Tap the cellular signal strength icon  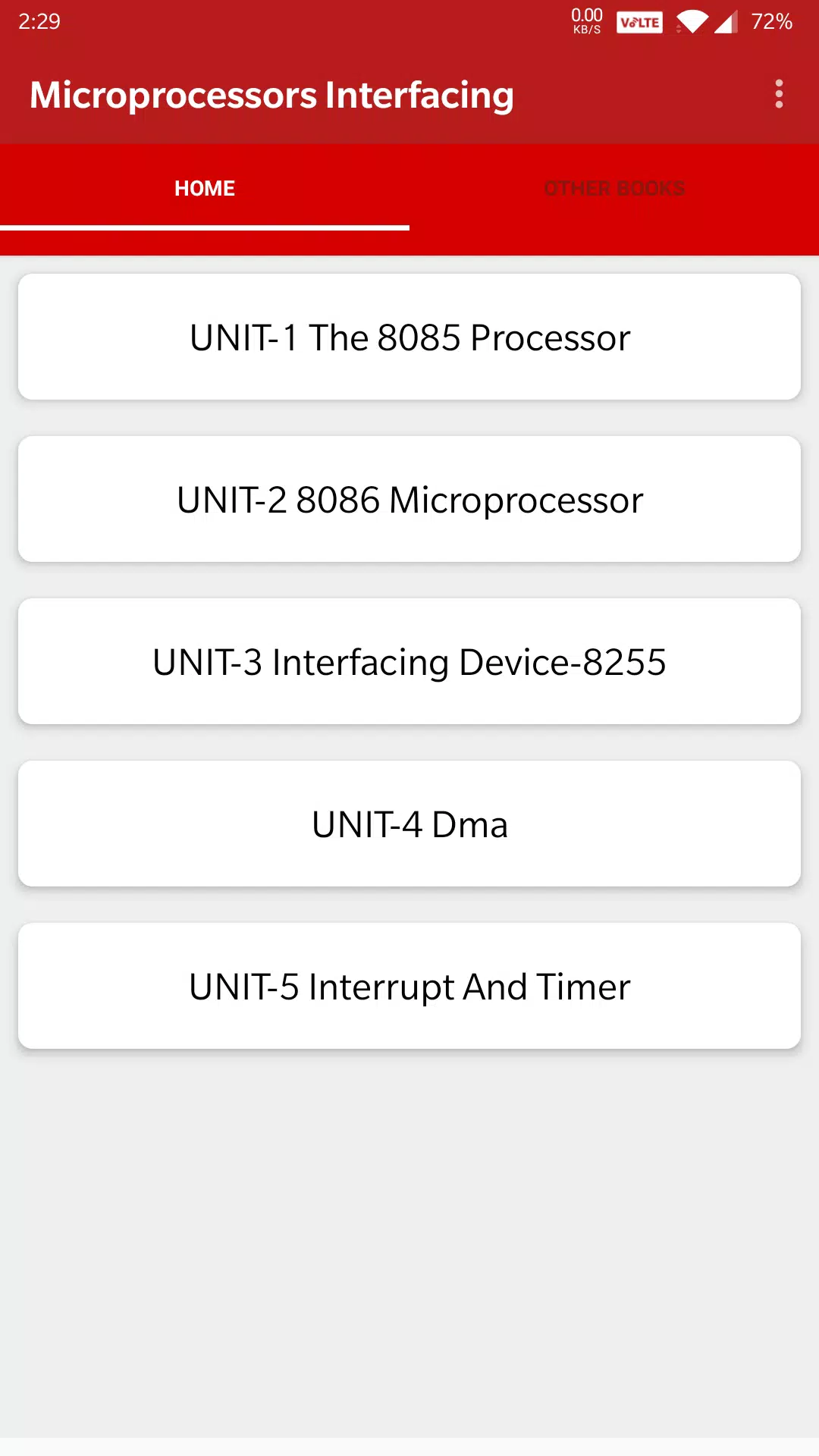click(726, 22)
